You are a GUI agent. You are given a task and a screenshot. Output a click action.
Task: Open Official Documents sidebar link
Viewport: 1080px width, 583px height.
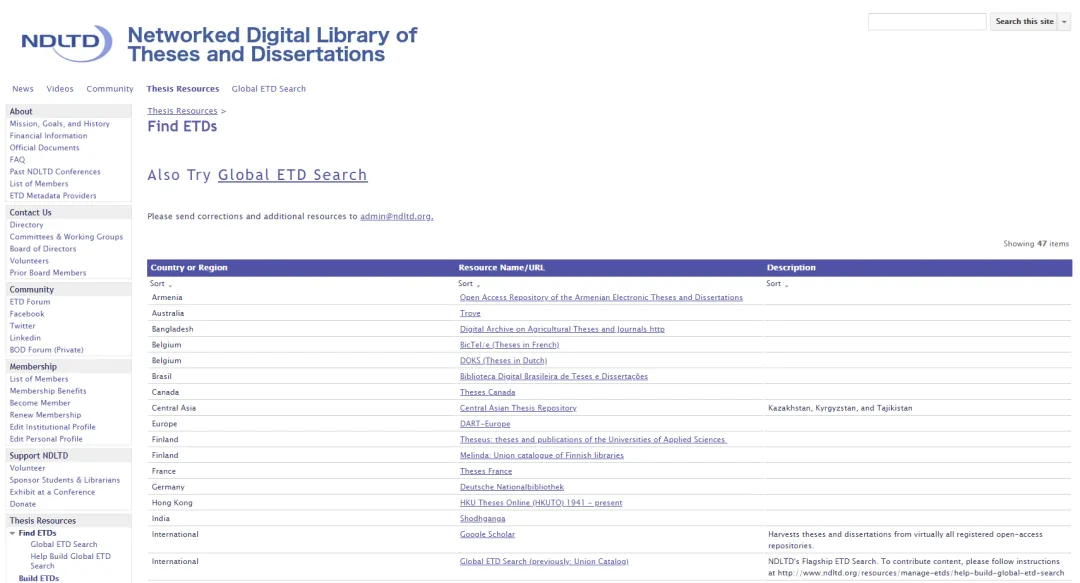pos(44,147)
